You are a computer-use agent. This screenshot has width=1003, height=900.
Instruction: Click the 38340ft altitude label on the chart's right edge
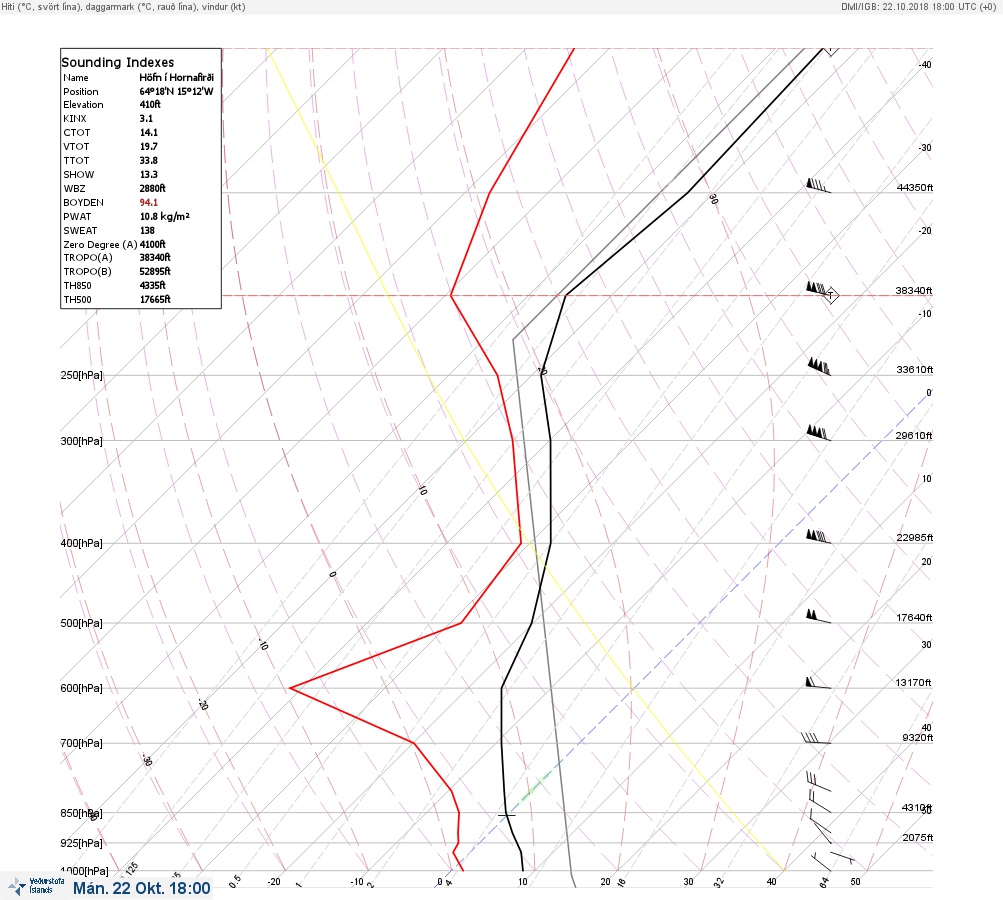(x=913, y=290)
